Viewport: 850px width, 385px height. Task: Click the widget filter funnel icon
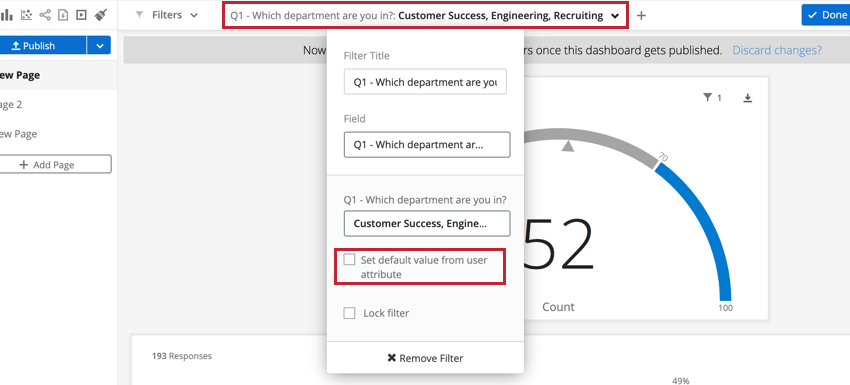[x=707, y=98]
